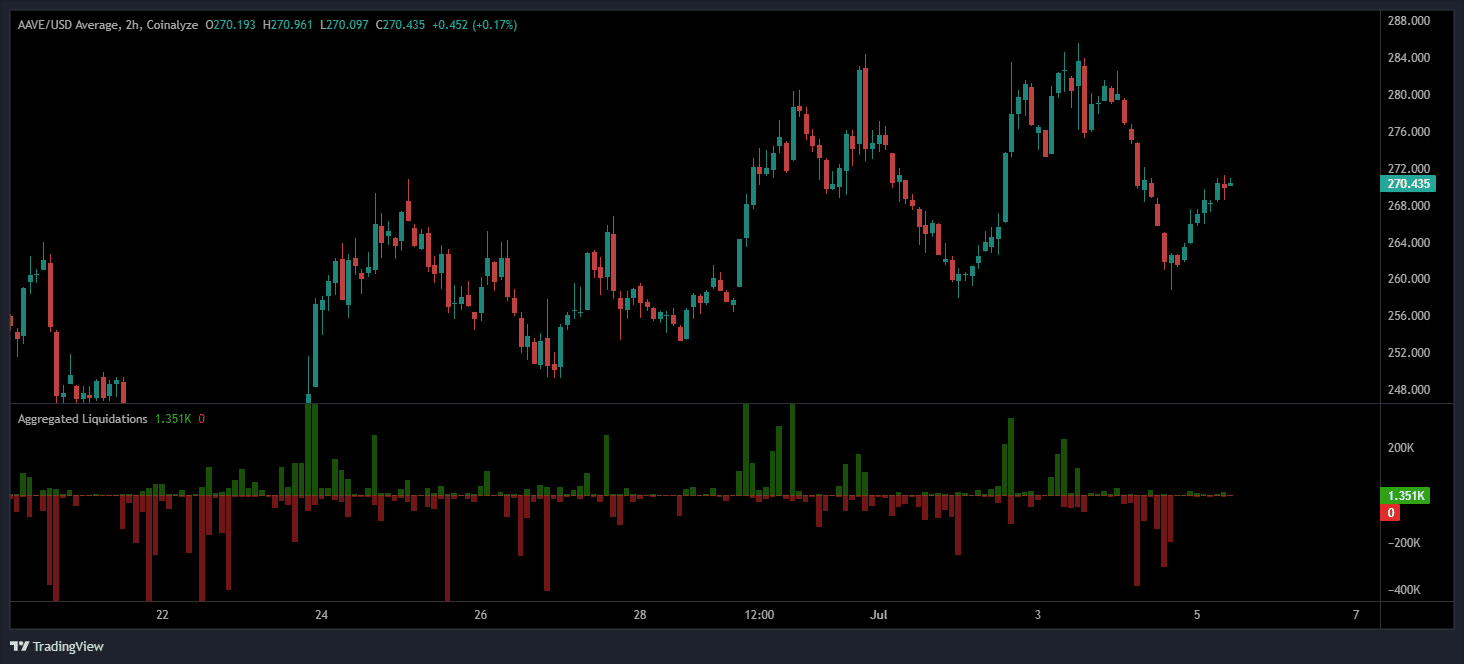Select the green liquidations value tag 1.351K
This screenshot has height=664, width=1464.
click(x=1403, y=496)
